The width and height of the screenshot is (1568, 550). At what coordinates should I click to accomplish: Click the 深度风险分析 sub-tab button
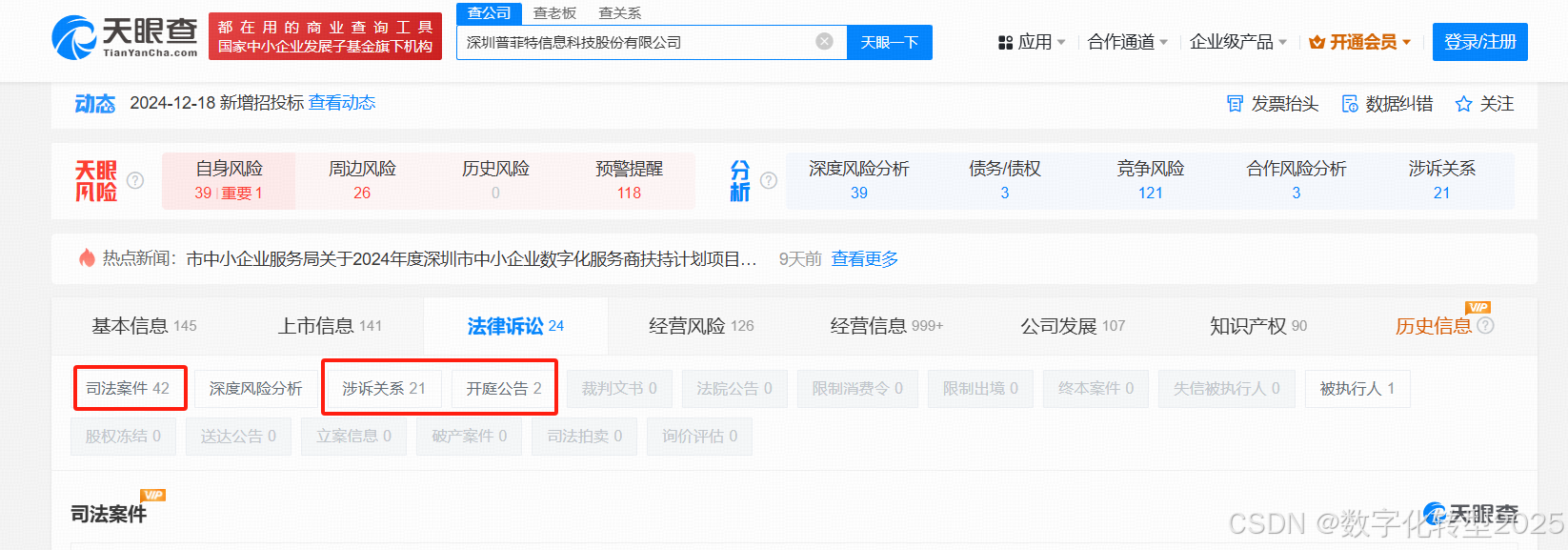pyautogui.click(x=256, y=388)
